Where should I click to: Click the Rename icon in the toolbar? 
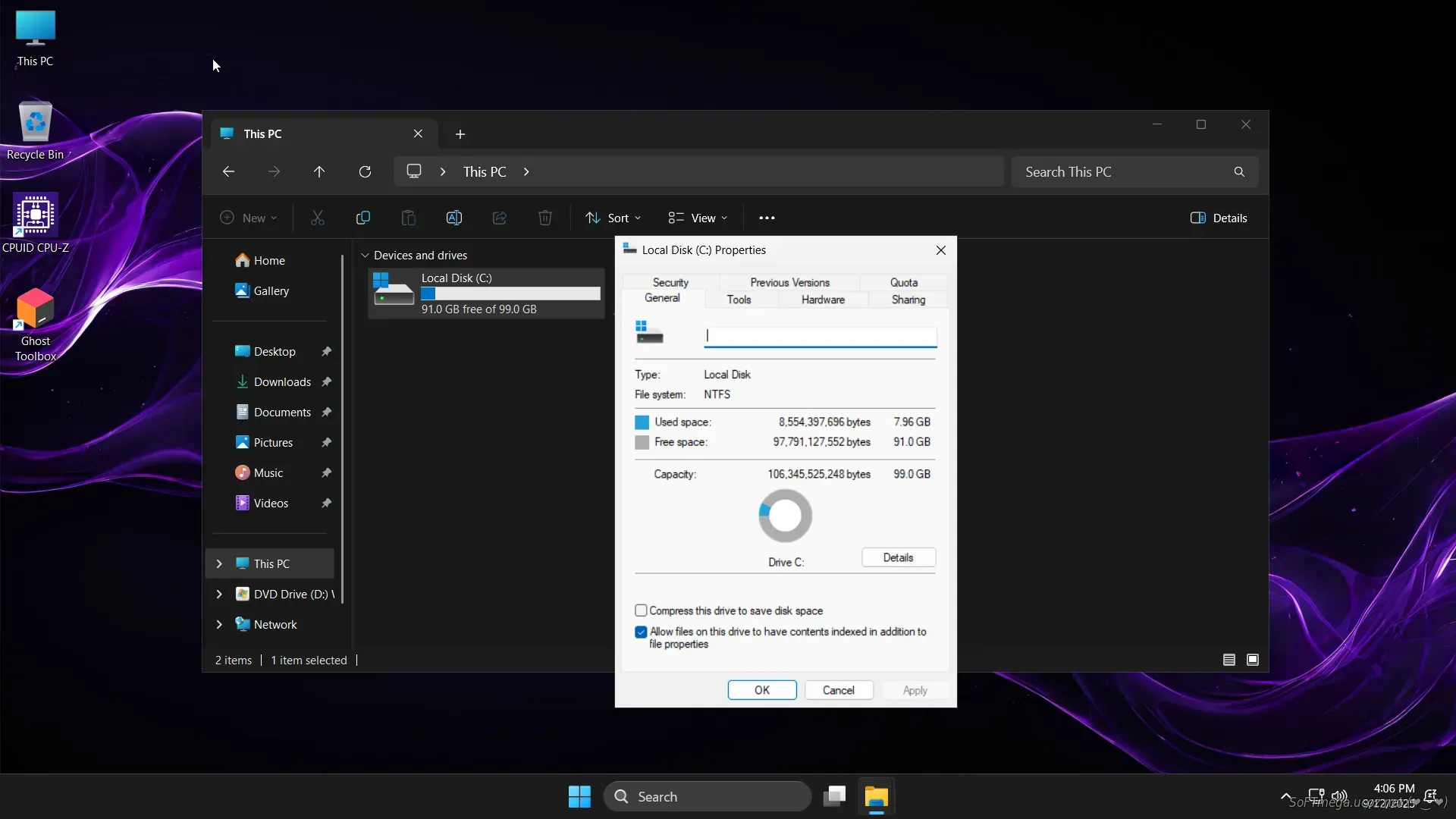pyautogui.click(x=454, y=218)
